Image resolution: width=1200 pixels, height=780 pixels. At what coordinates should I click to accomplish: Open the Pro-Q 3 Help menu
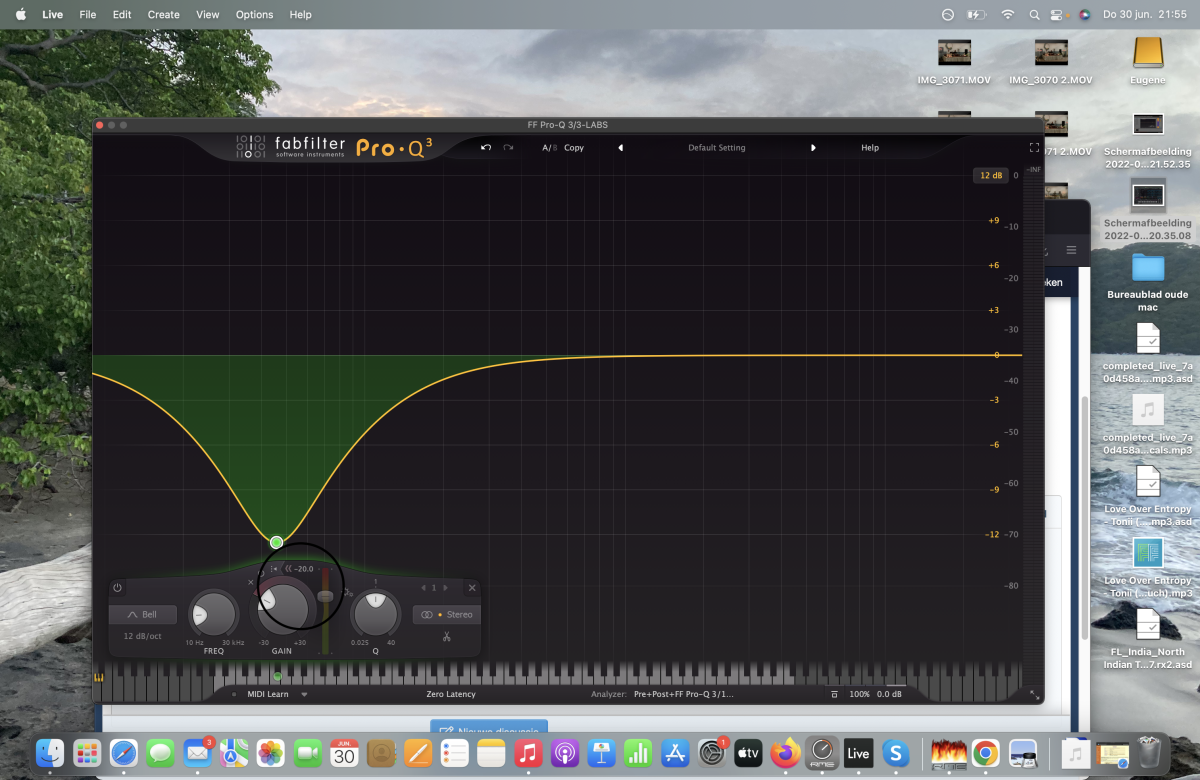click(870, 147)
